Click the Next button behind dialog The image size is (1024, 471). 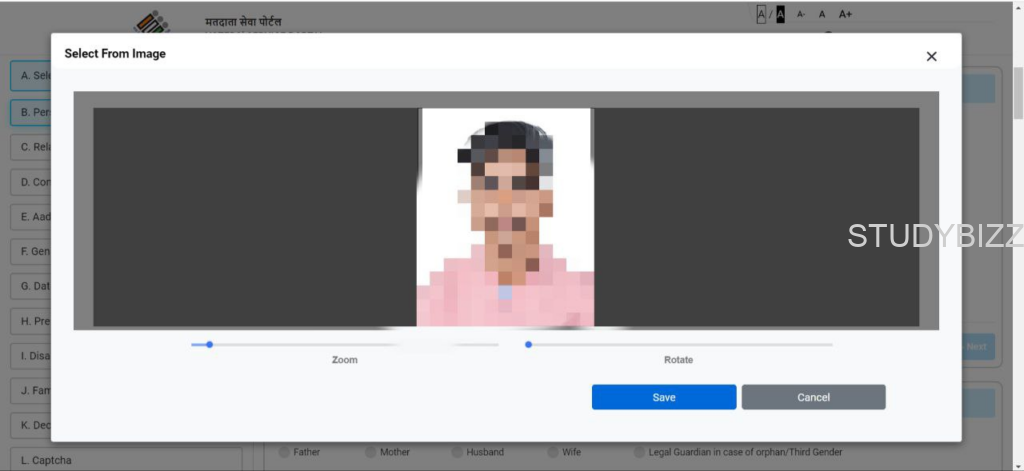[977, 347]
